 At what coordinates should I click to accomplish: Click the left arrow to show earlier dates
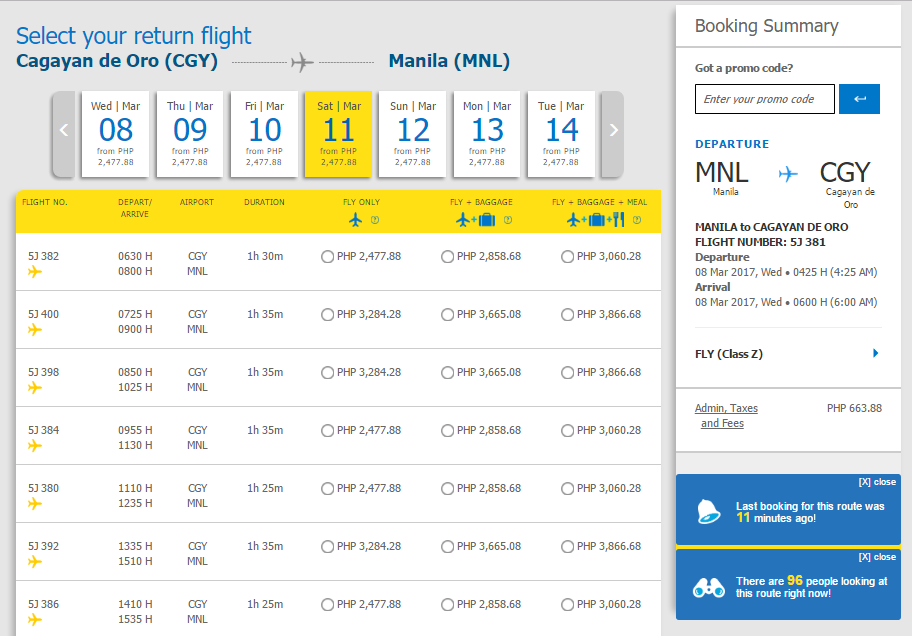pos(63,128)
